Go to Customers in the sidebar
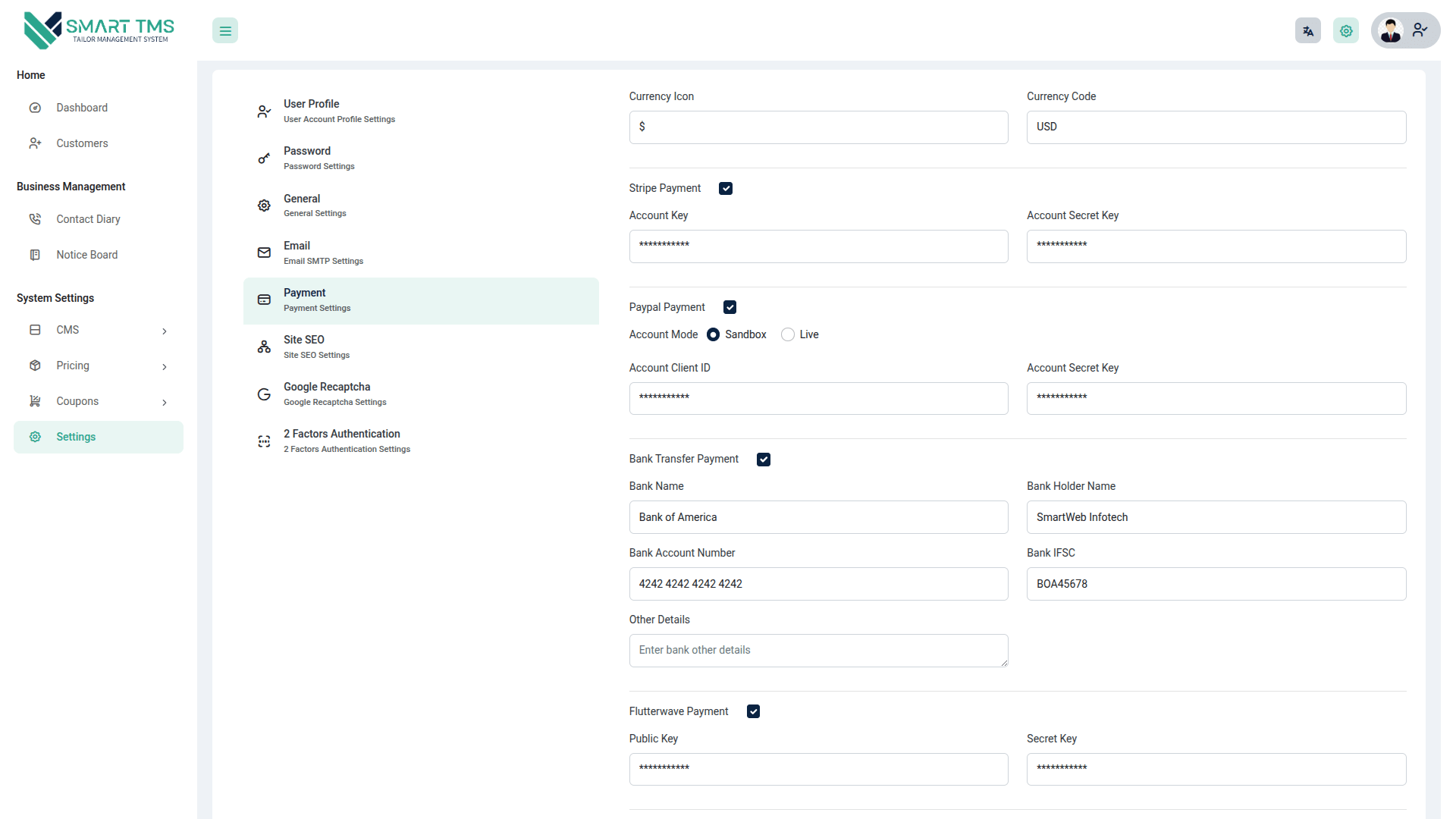Viewport: 1456px width, 819px height. (82, 143)
